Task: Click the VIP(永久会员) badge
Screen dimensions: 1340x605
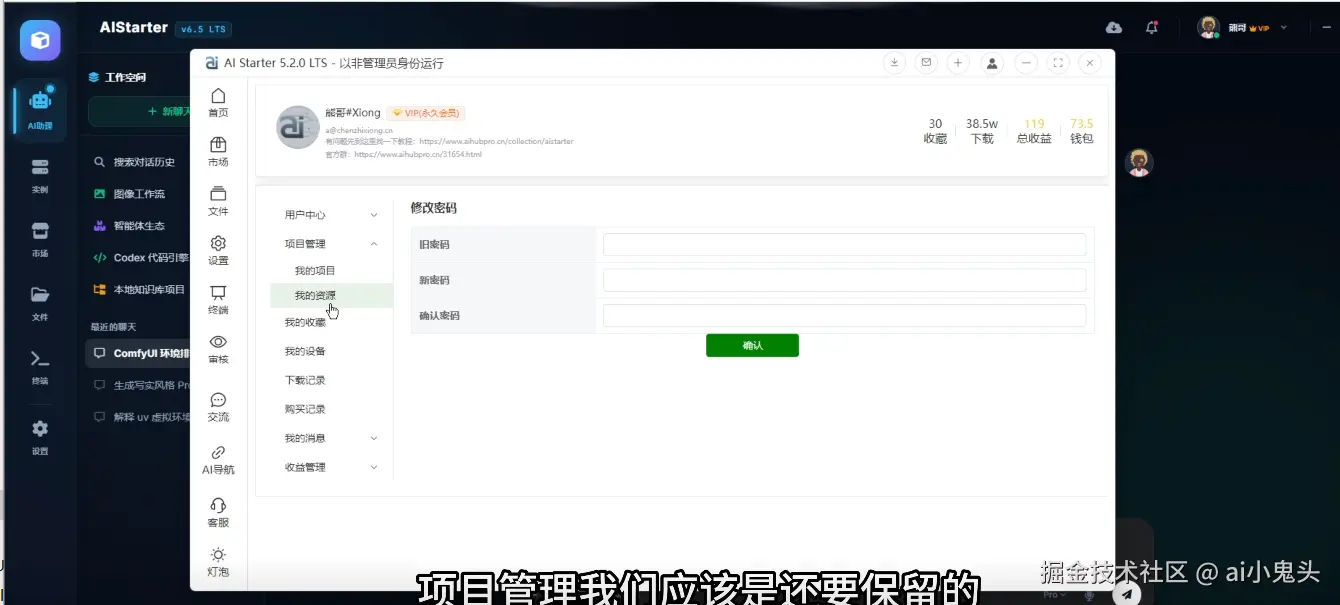Action: [x=426, y=113]
